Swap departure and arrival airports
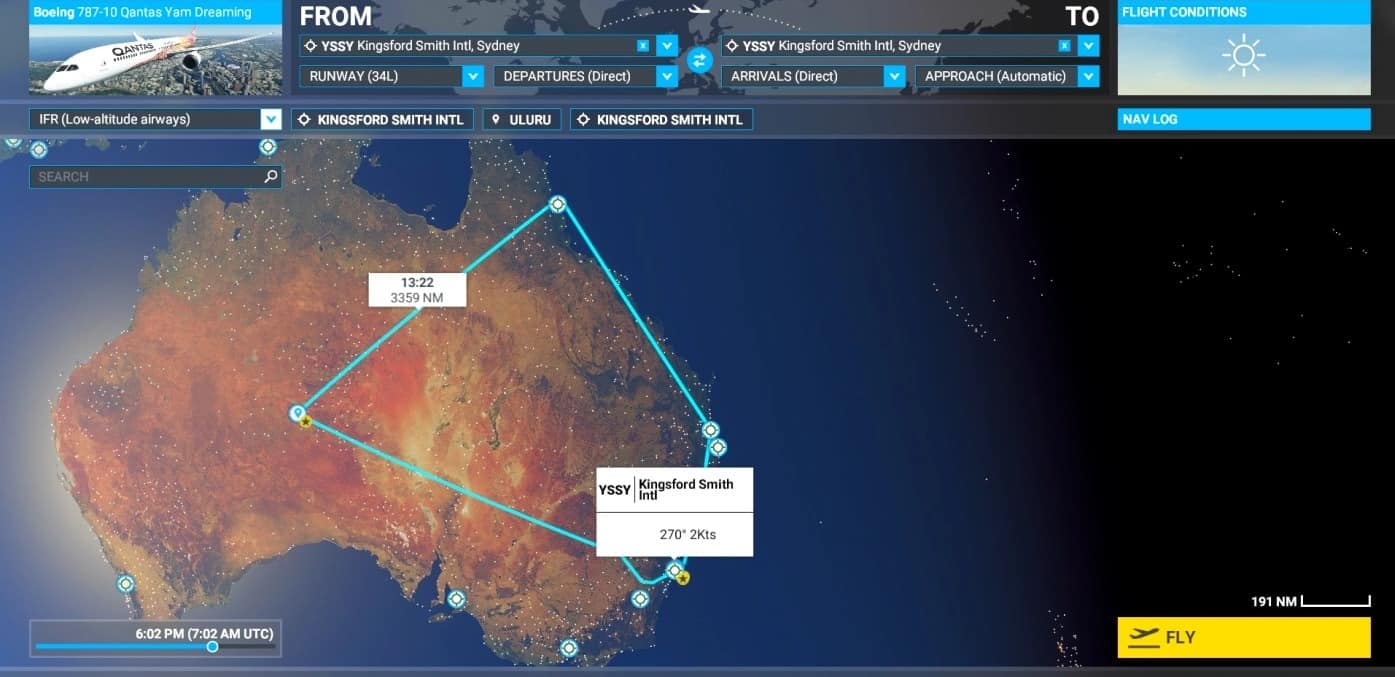 pos(699,60)
